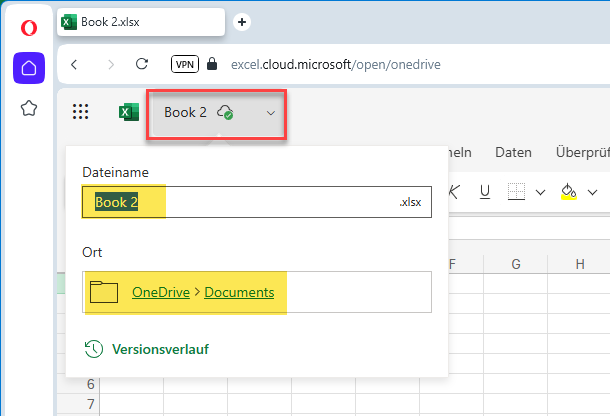Click the Versionsverlauf clock icon
The height and width of the screenshot is (416, 610).
(x=94, y=349)
